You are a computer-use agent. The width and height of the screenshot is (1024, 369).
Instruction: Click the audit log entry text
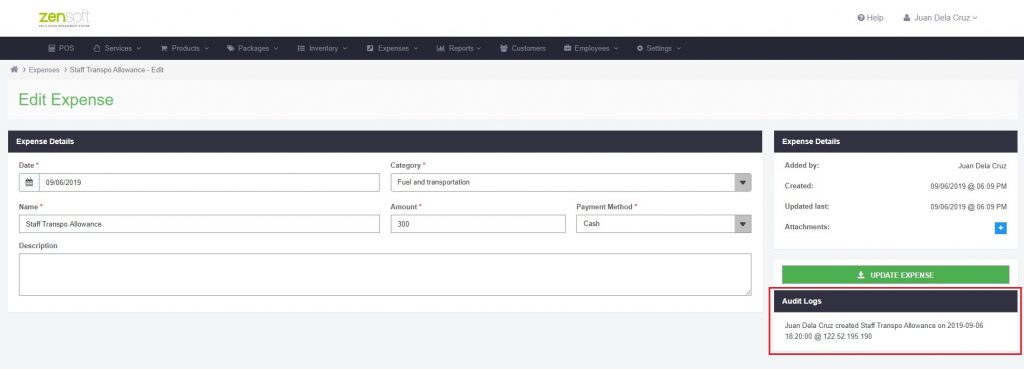click(x=883, y=330)
